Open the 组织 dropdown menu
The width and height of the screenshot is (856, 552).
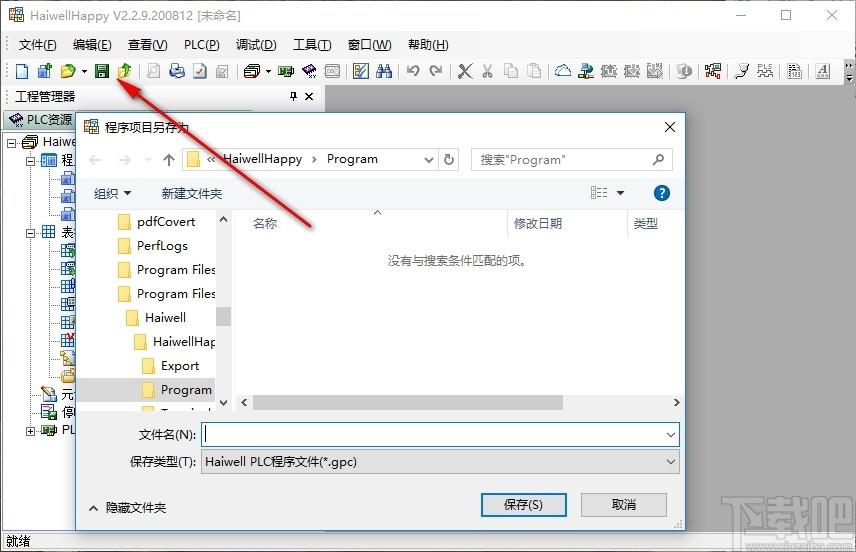click(x=112, y=193)
